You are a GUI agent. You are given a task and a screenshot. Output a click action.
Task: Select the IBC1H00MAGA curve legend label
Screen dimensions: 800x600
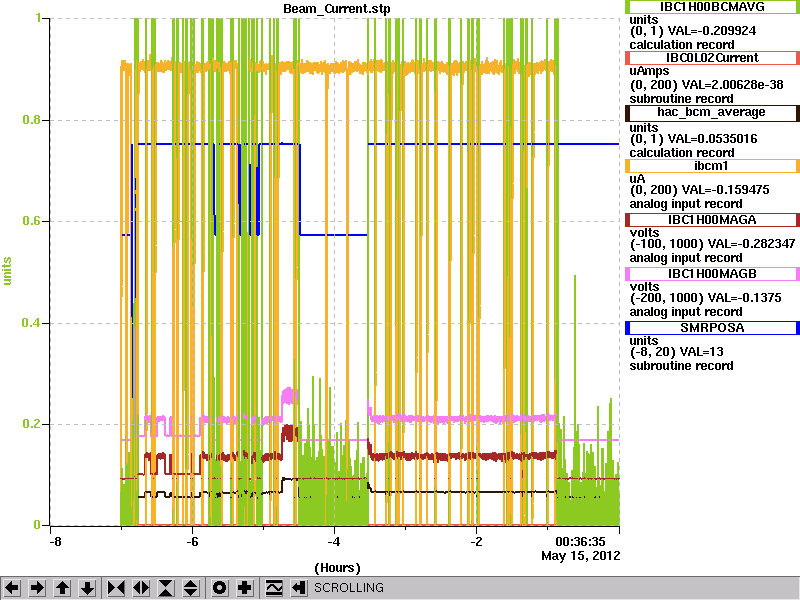pos(712,220)
